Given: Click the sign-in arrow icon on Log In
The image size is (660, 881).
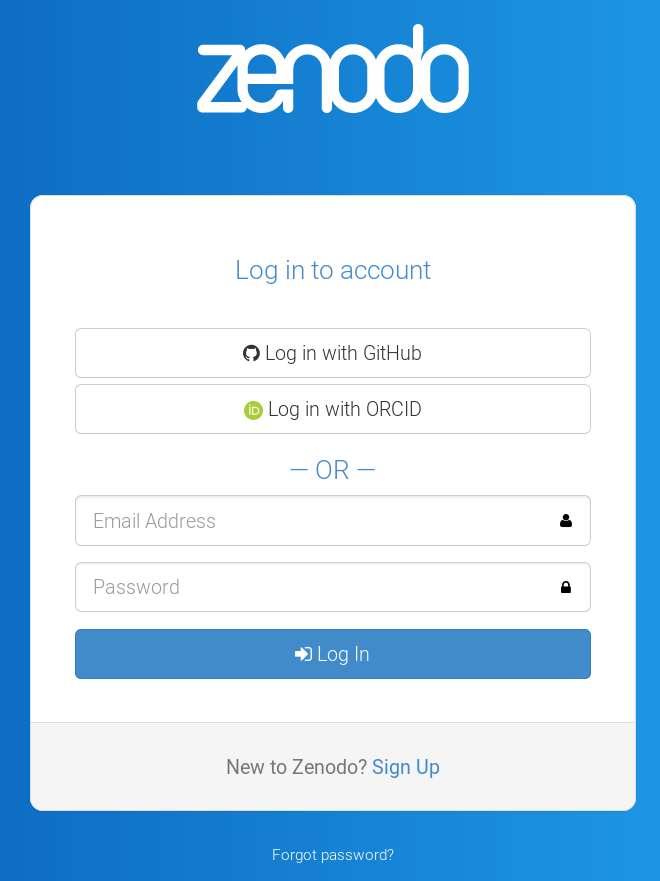Looking at the screenshot, I should point(303,654).
